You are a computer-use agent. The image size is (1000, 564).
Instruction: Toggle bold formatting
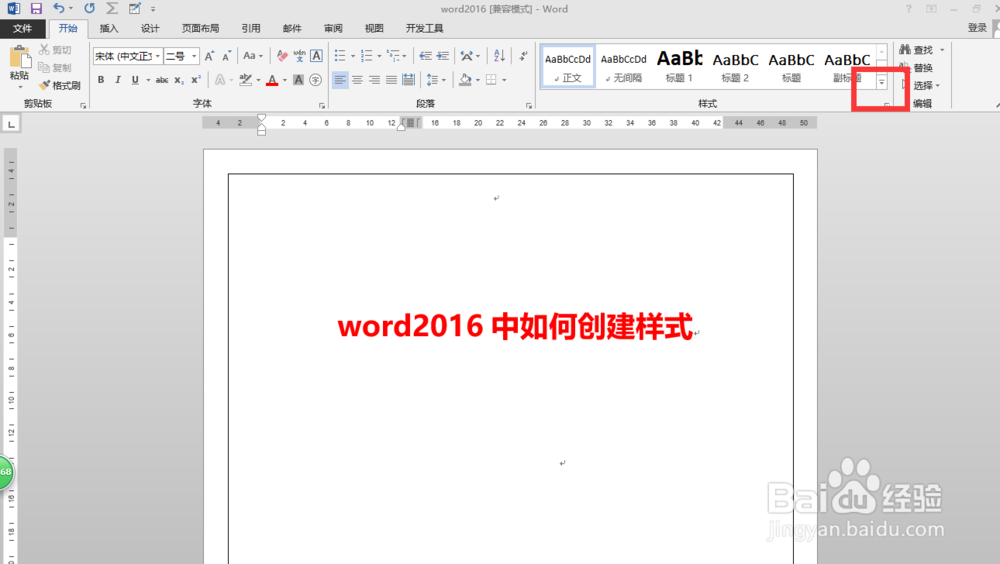pos(101,80)
